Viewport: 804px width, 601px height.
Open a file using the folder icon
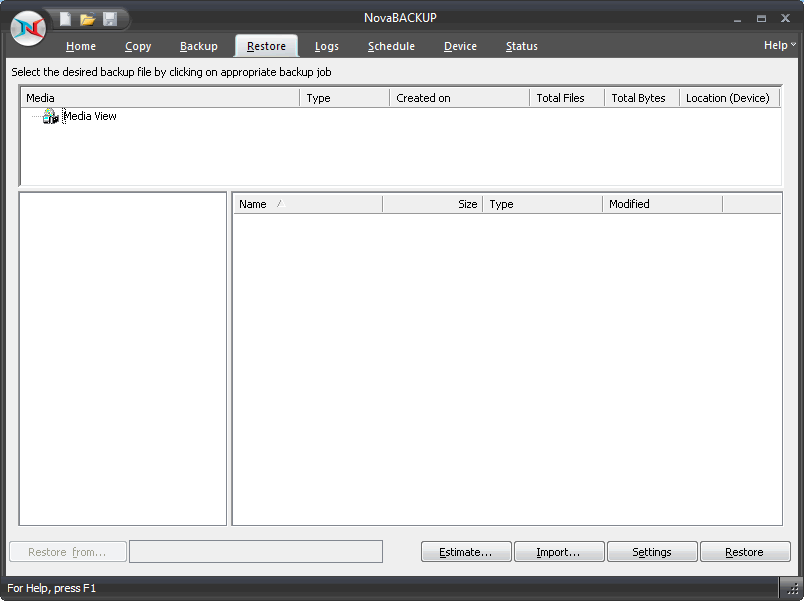click(x=88, y=19)
